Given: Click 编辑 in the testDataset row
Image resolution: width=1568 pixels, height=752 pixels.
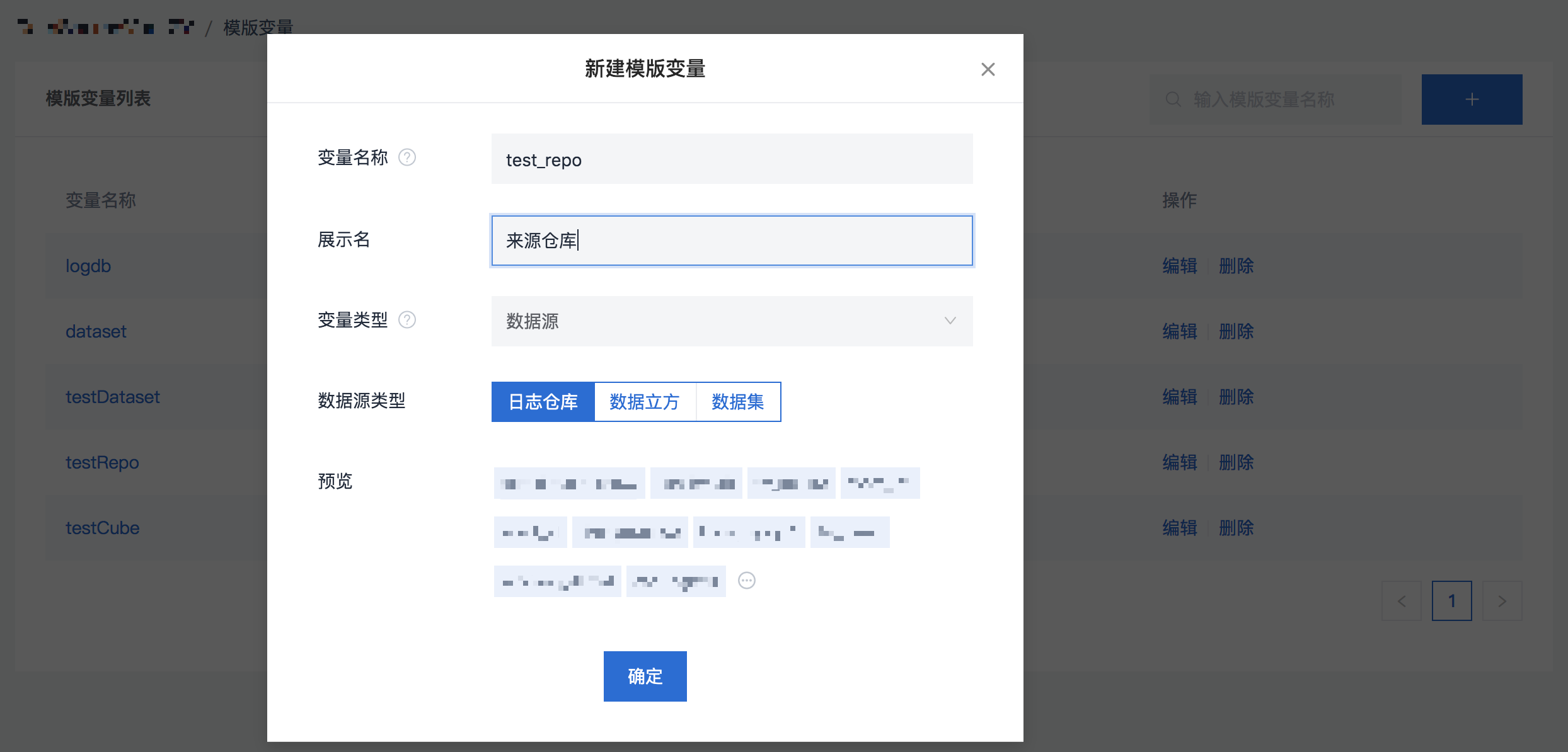Looking at the screenshot, I should coord(1180,397).
